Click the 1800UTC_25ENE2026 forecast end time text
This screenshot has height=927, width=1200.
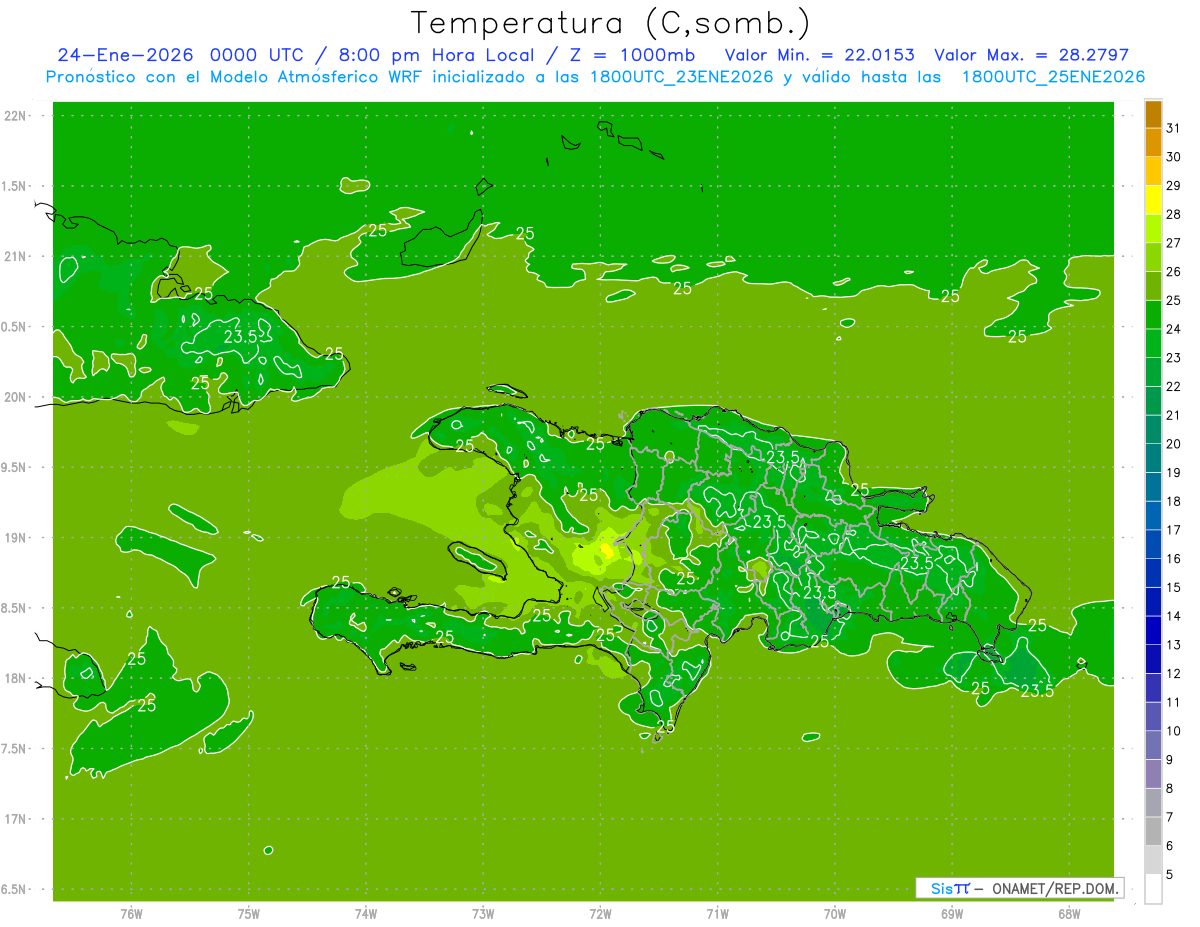pos(1053,77)
